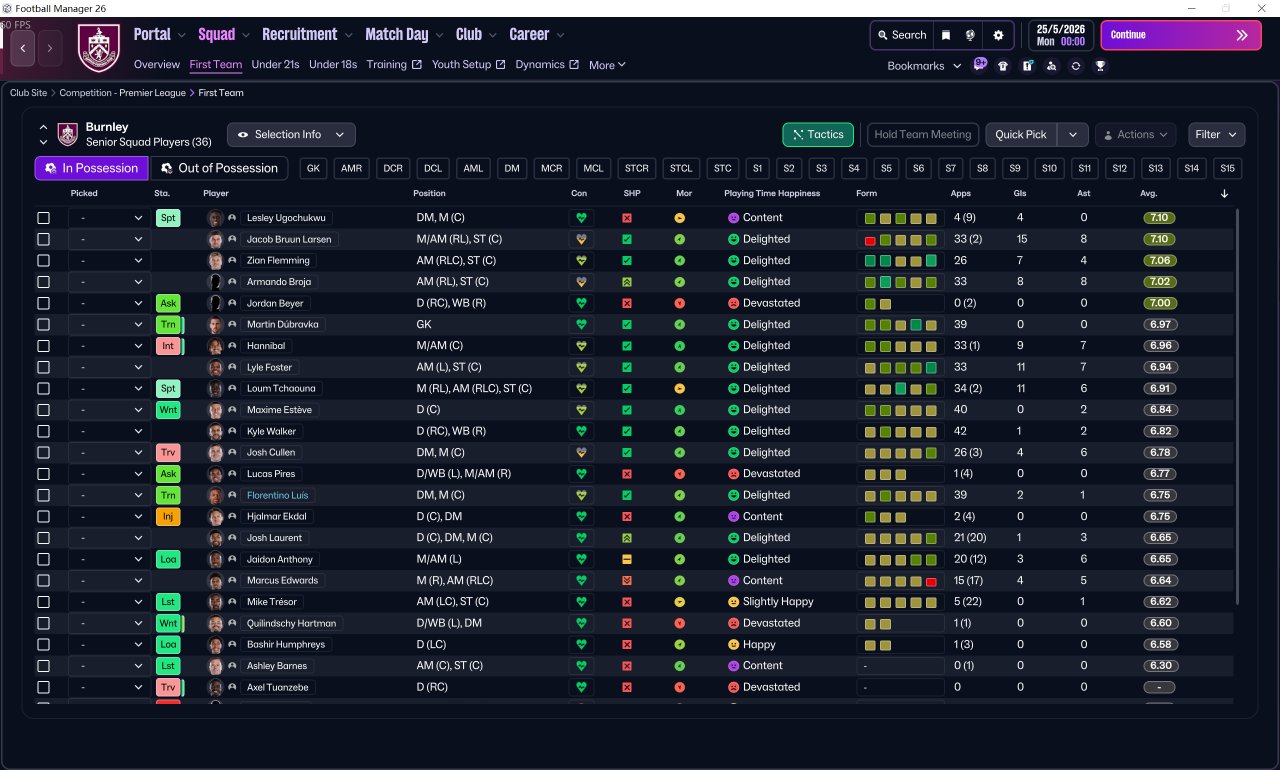Click the 7.10 average rating pill for Lesley Ugochukwu
The width and height of the screenshot is (1280, 770).
(x=1159, y=218)
